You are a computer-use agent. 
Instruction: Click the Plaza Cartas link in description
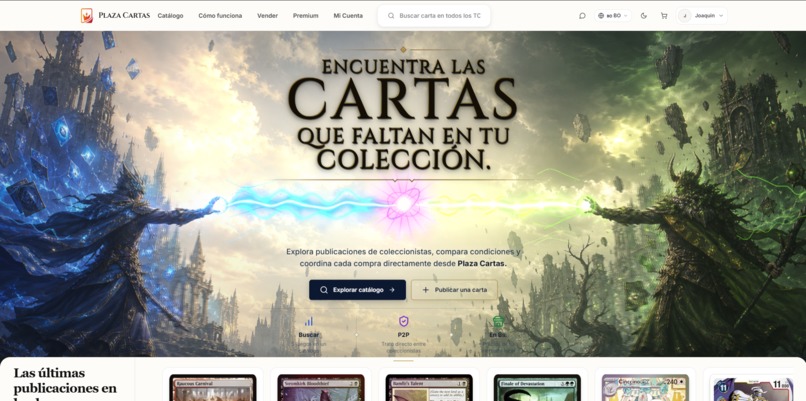pos(482,263)
